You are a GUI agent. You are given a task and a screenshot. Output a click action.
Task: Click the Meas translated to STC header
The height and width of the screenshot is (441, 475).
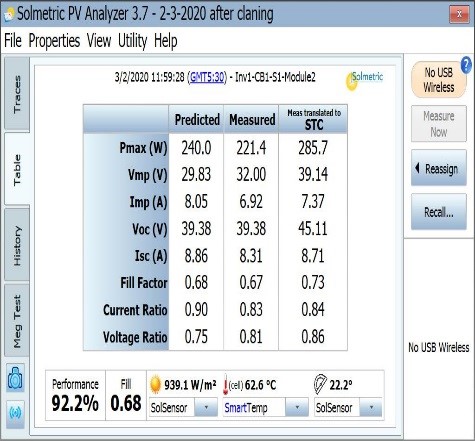(x=314, y=119)
